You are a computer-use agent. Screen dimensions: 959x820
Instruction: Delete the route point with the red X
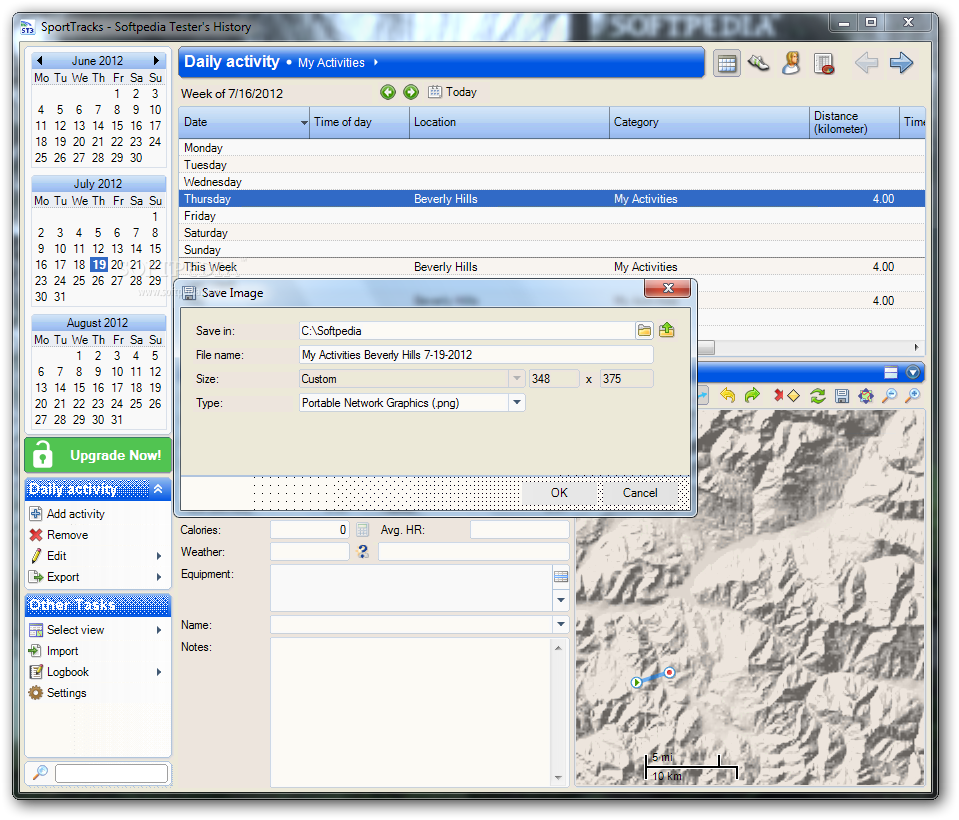click(779, 396)
